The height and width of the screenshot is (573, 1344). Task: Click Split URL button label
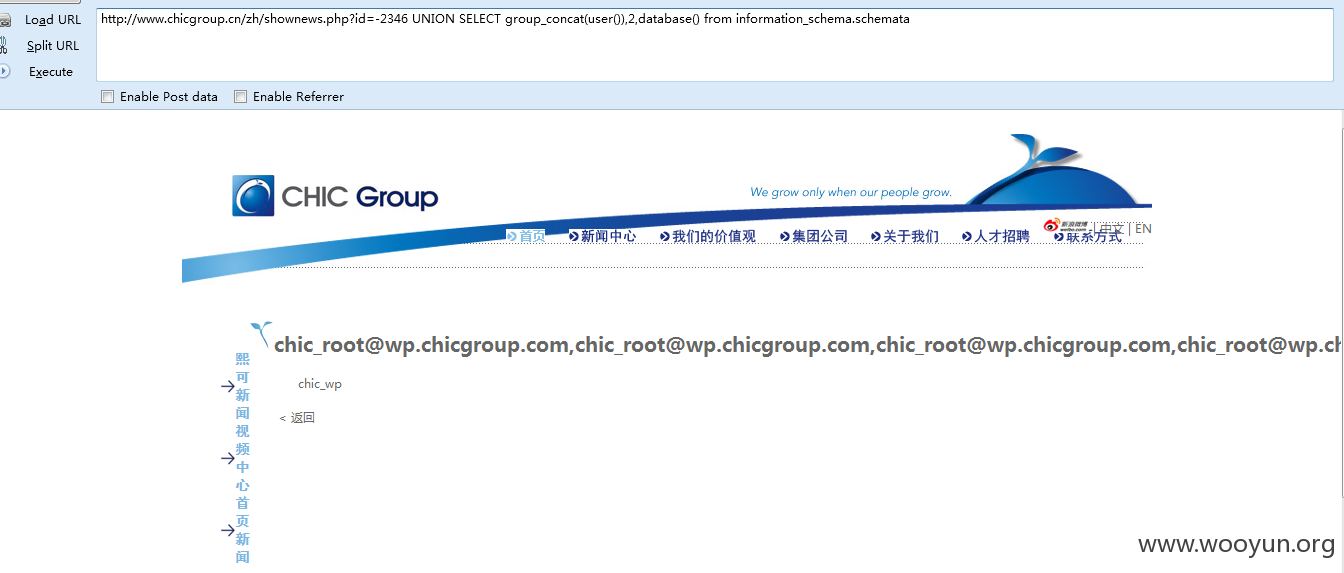coord(53,46)
